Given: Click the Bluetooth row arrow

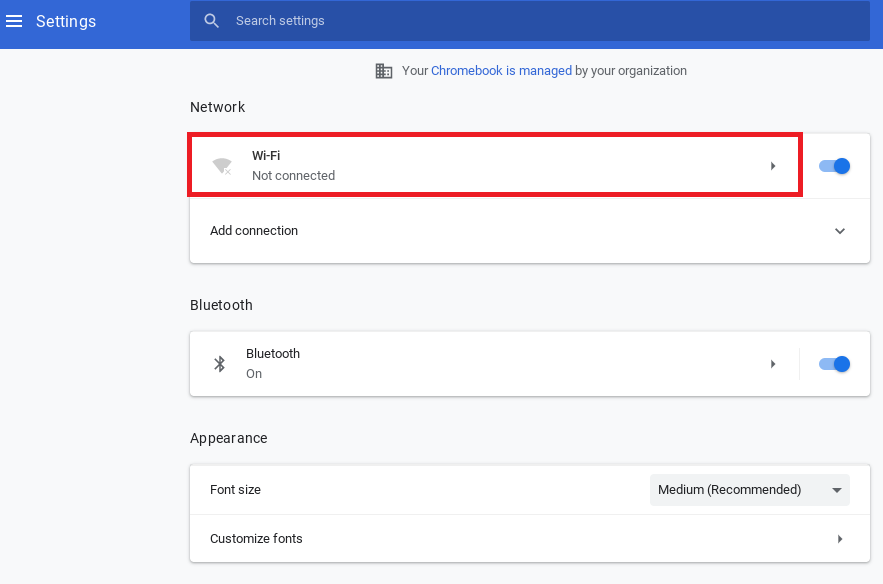Looking at the screenshot, I should [773, 364].
